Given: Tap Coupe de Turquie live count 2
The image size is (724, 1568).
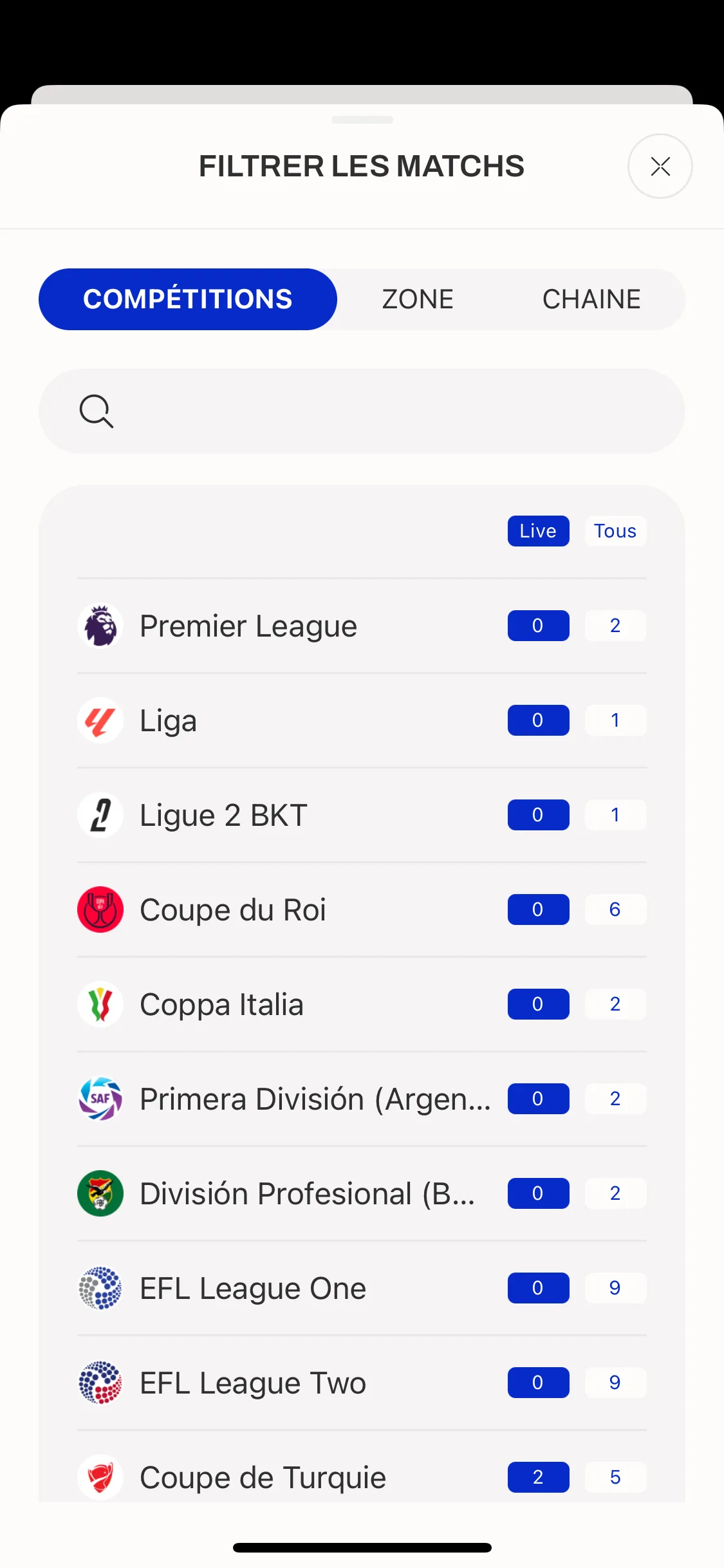Looking at the screenshot, I should click(x=539, y=1477).
